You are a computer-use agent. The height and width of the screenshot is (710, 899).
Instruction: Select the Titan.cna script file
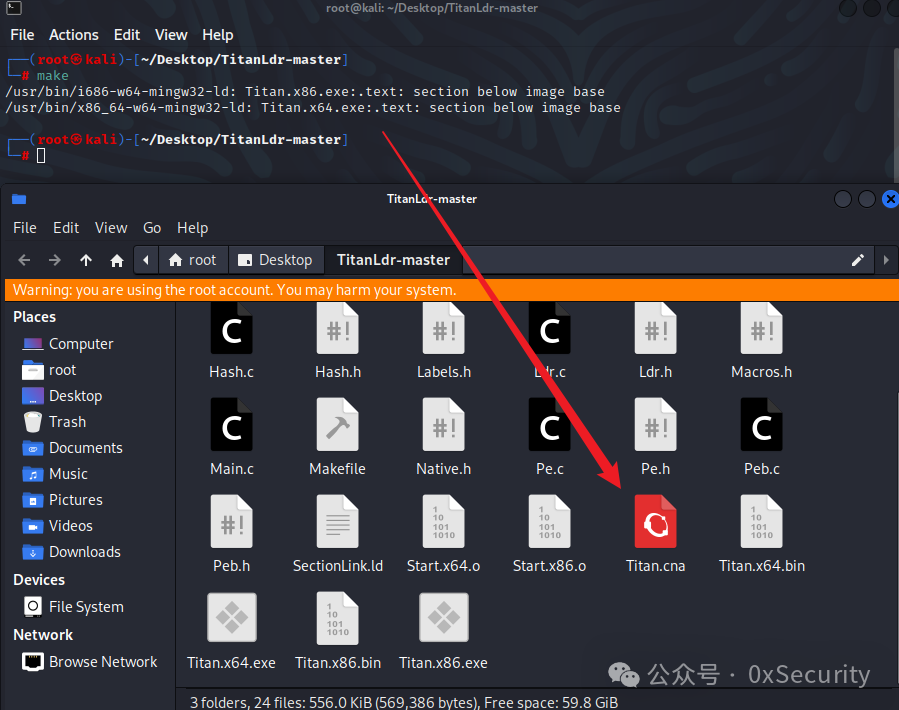[655, 533]
